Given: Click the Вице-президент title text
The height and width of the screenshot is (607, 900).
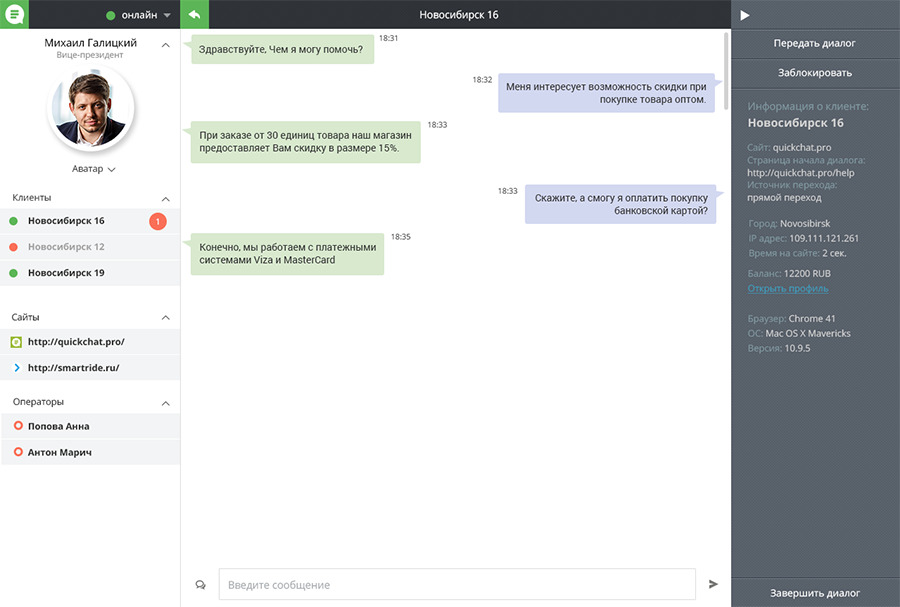Looking at the screenshot, I should pos(90,55).
